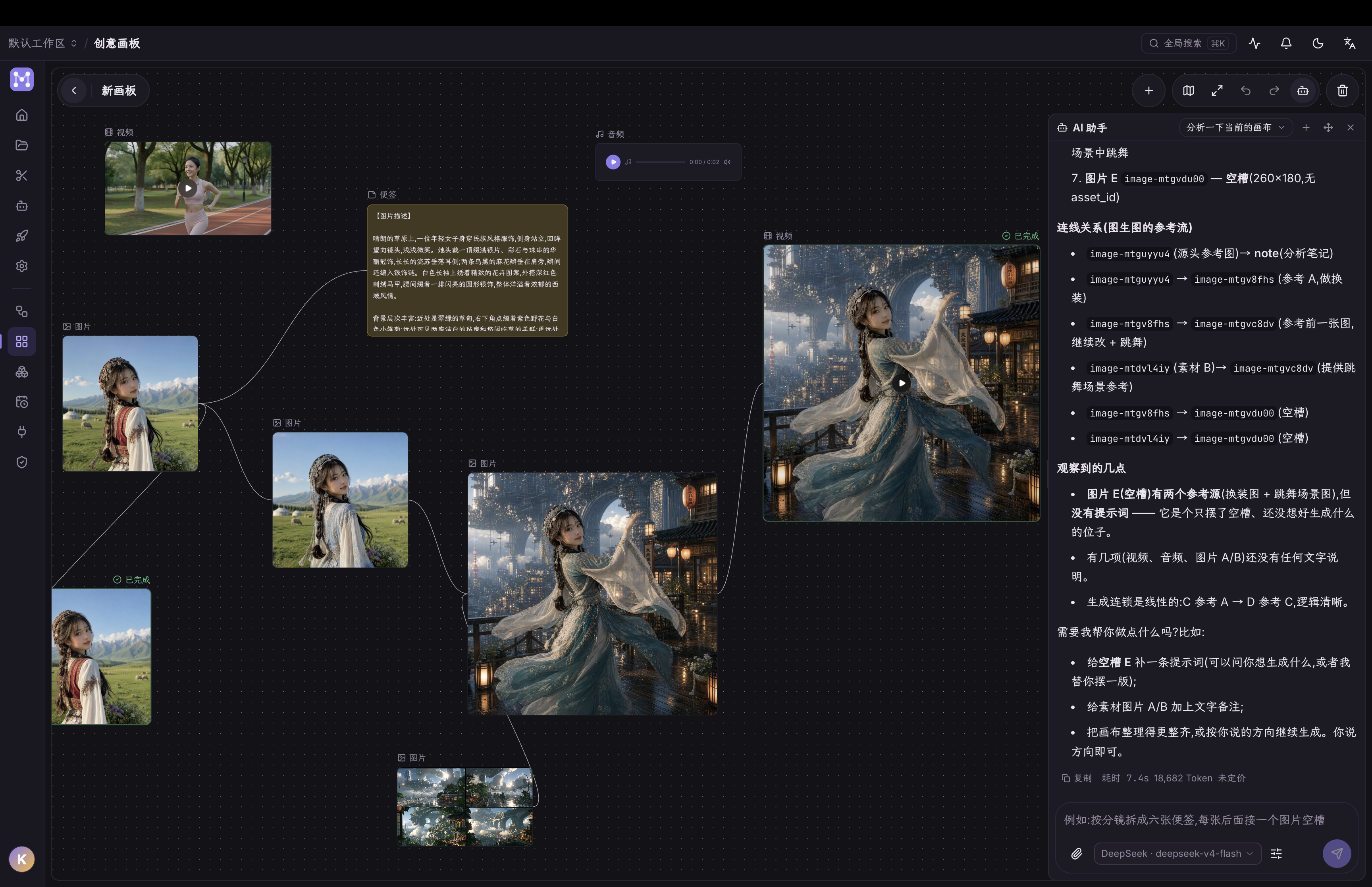The width and height of the screenshot is (1372, 887).
Task: Add a new node with the canvas plus button
Action: [x=1148, y=91]
